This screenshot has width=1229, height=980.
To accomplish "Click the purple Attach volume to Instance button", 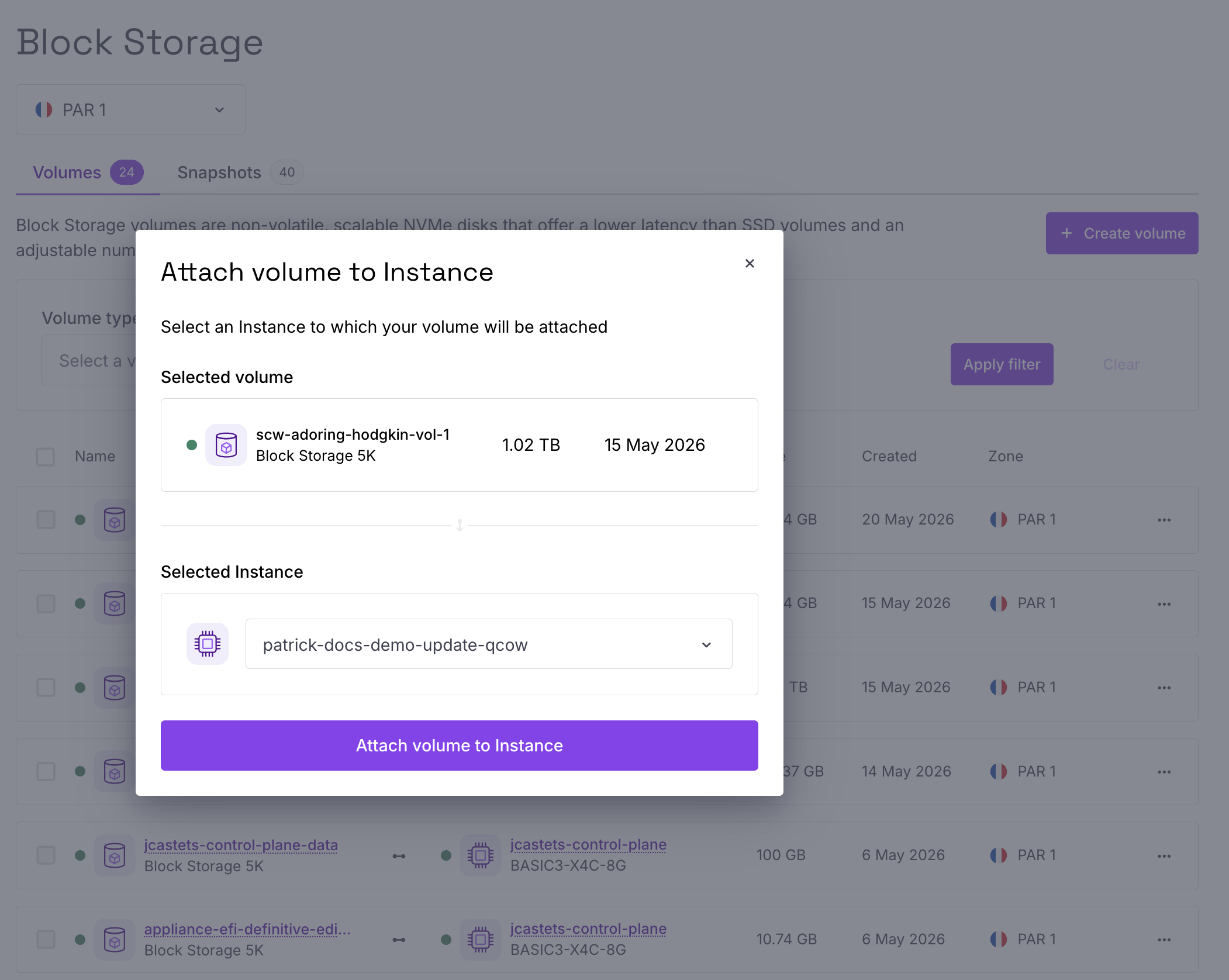I will pos(460,746).
